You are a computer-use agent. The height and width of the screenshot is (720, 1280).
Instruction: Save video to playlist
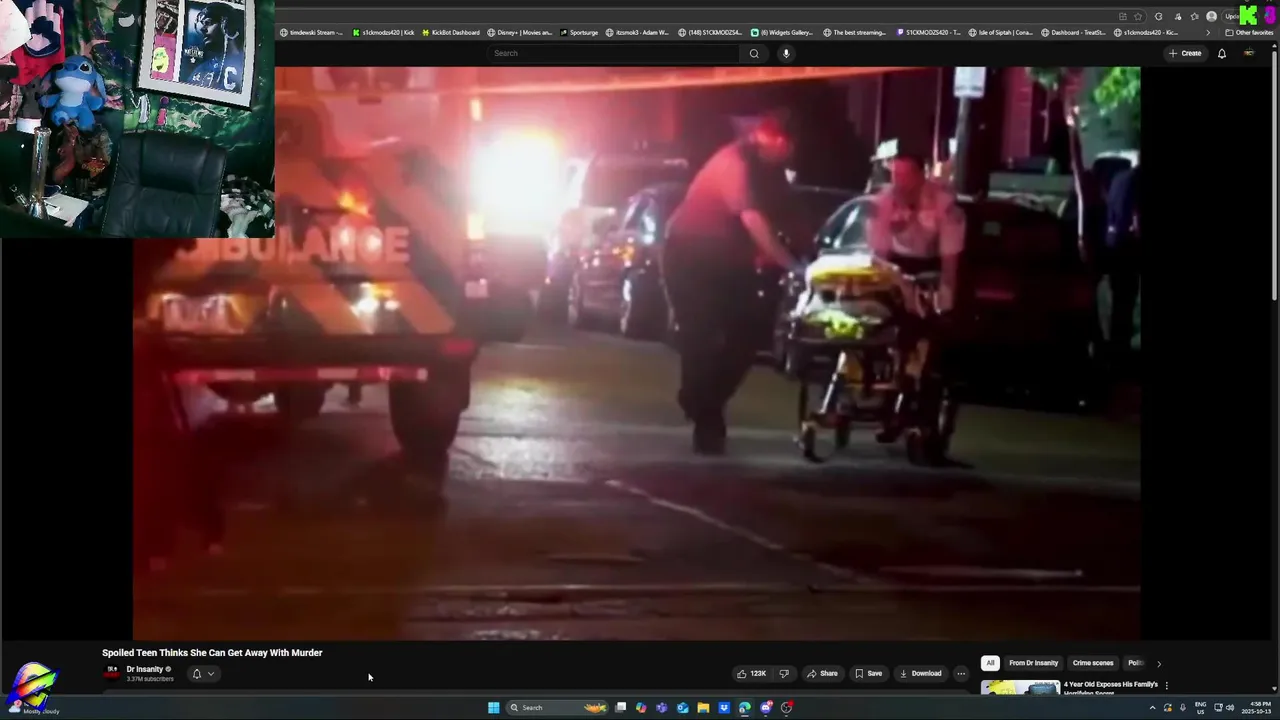(x=868, y=673)
